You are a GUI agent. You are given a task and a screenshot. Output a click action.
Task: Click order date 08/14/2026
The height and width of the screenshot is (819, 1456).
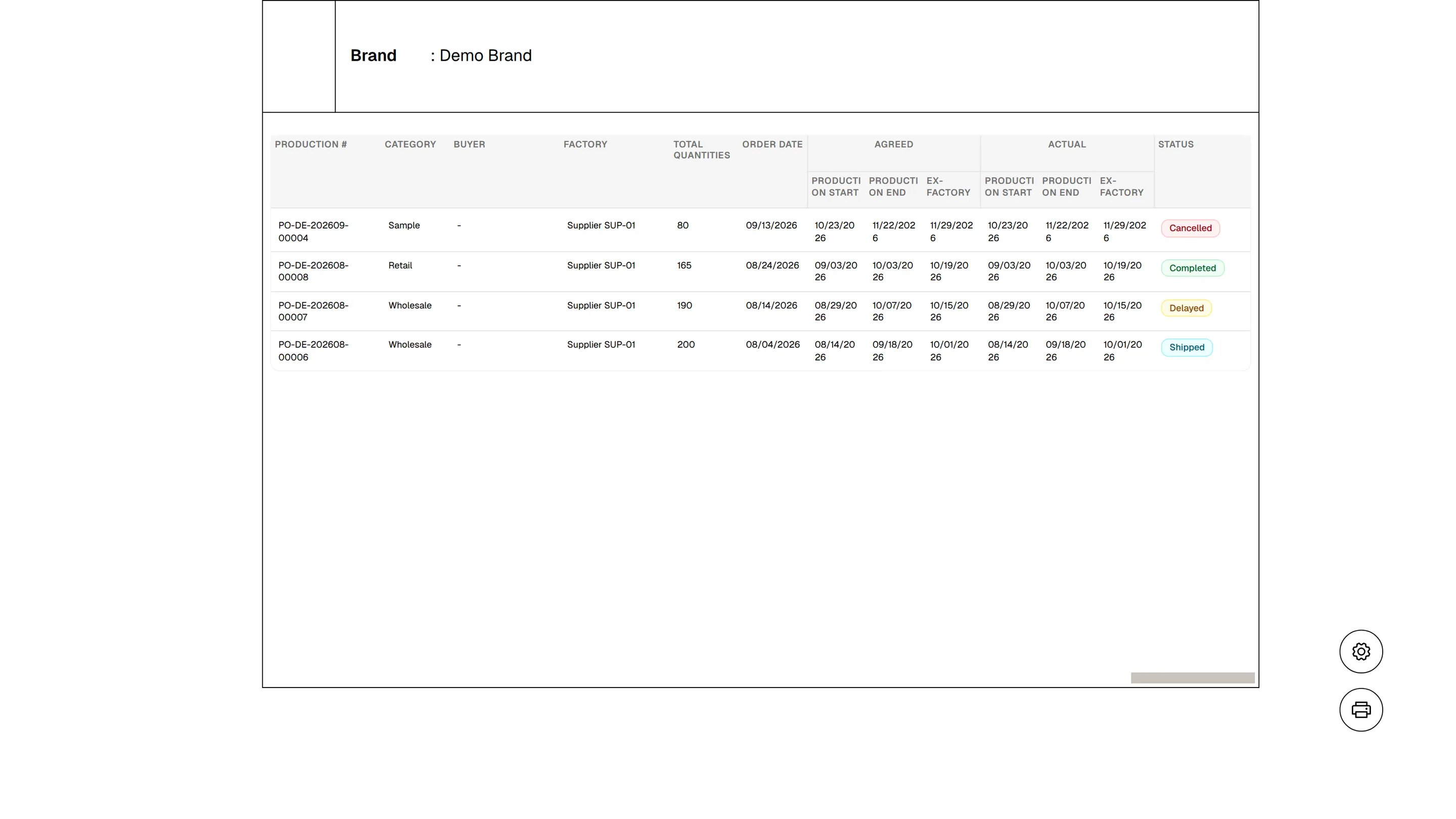pos(771,306)
